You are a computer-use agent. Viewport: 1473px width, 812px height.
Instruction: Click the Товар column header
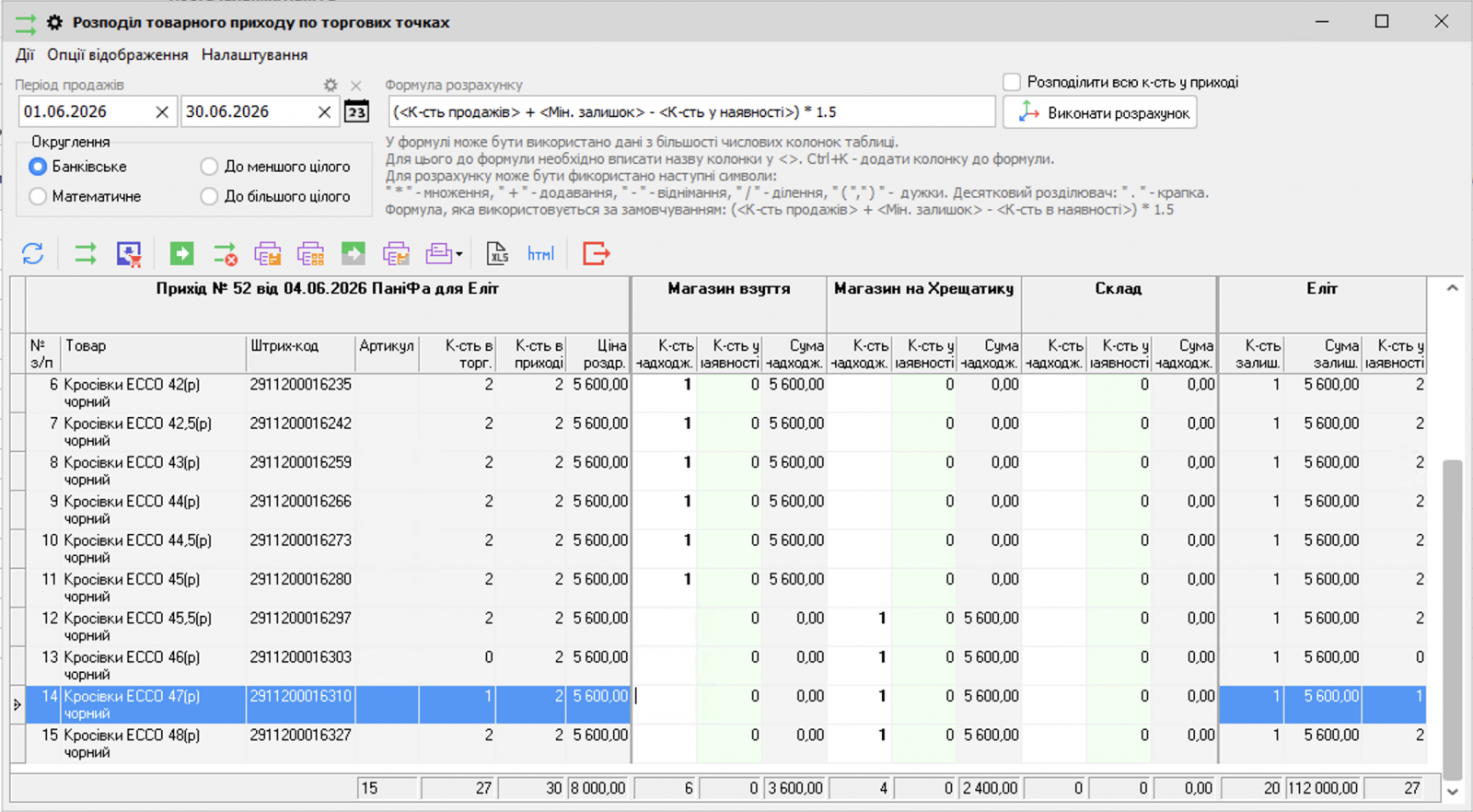(154, 354)
